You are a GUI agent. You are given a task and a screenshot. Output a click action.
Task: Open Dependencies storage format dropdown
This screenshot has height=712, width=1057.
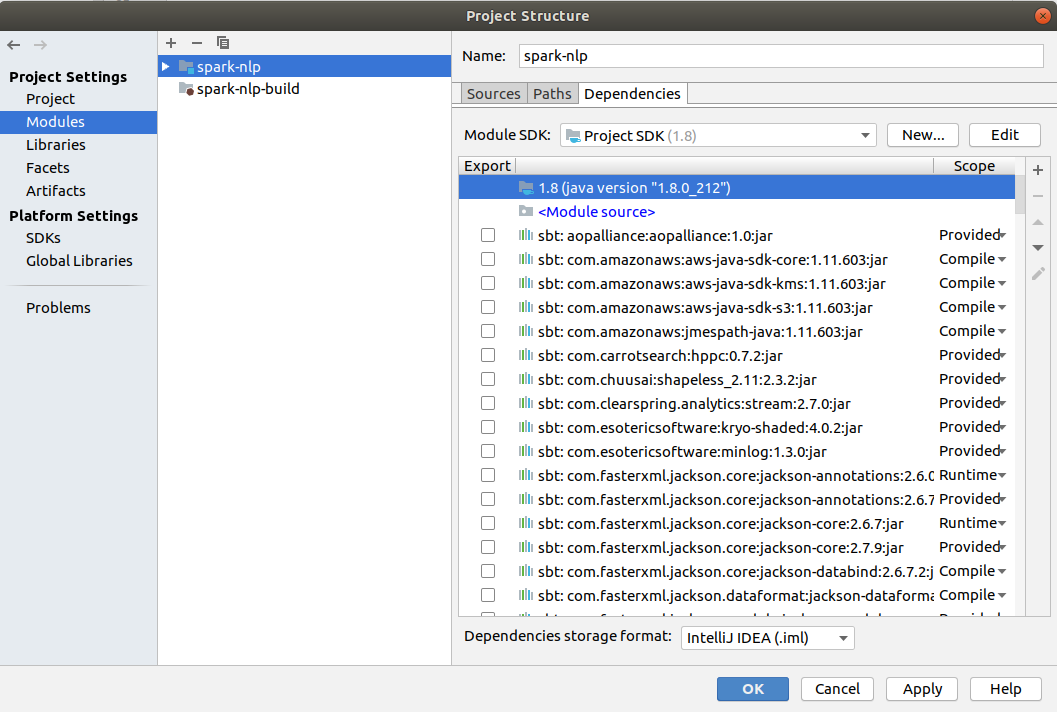[x=768, y=638]
